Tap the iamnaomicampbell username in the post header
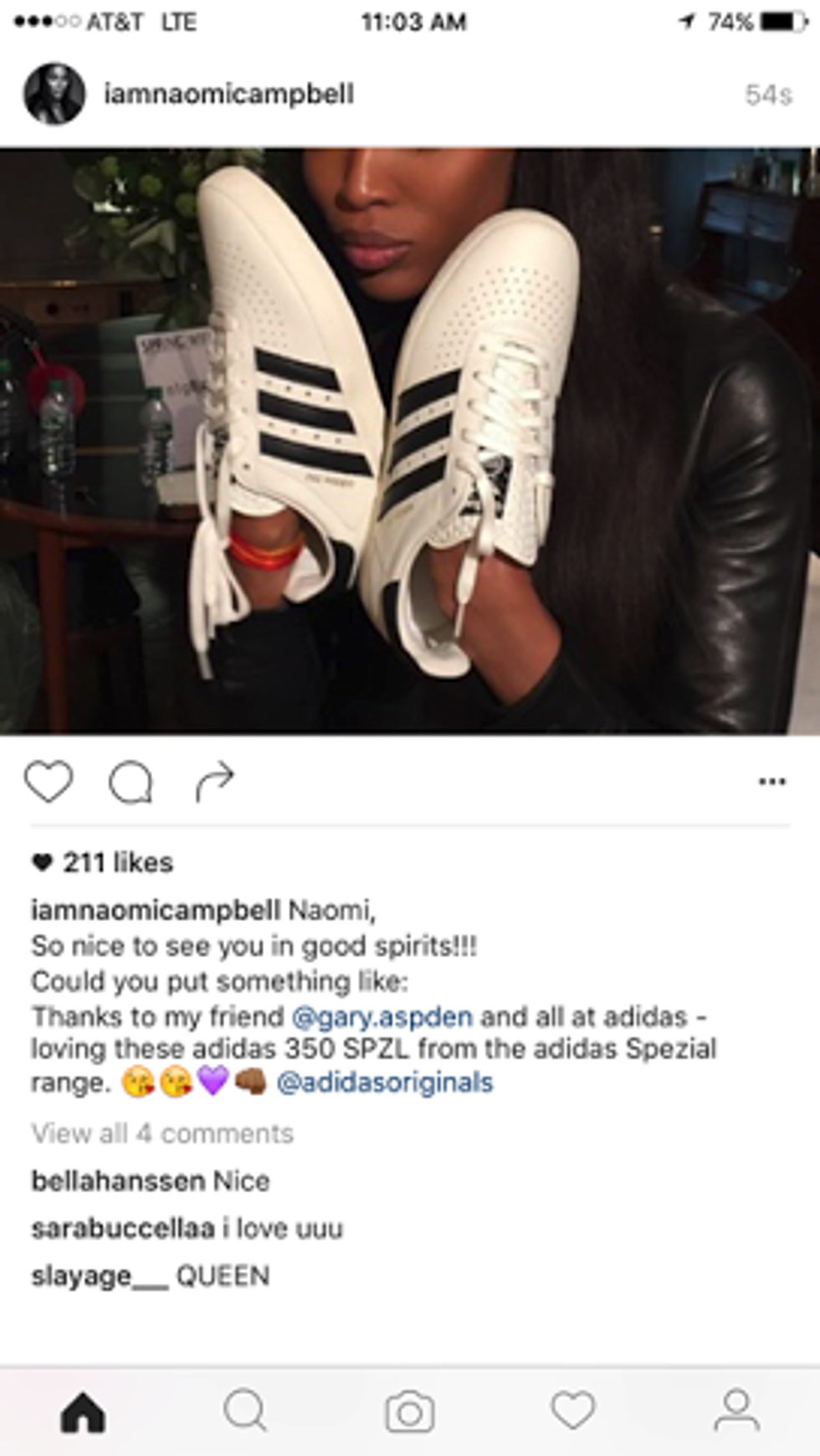Screen dimensions: 820x1456 (228, 94)
